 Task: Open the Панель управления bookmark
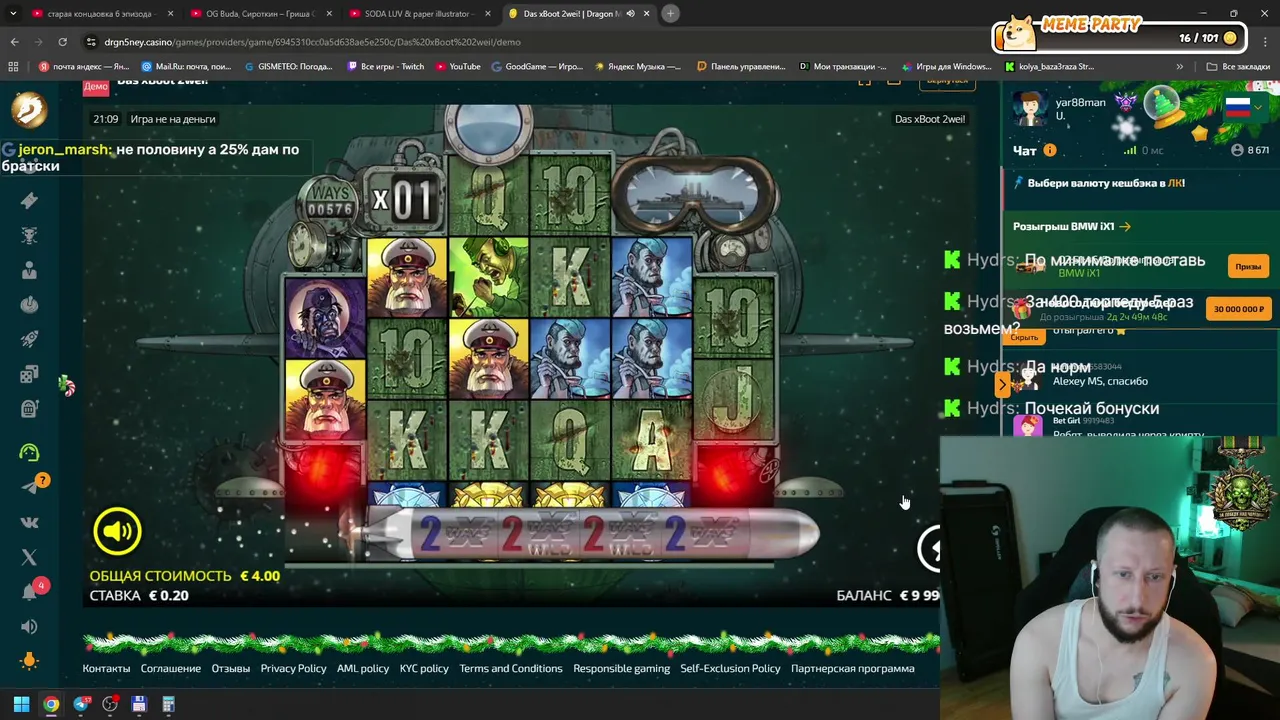coord(741,67)
